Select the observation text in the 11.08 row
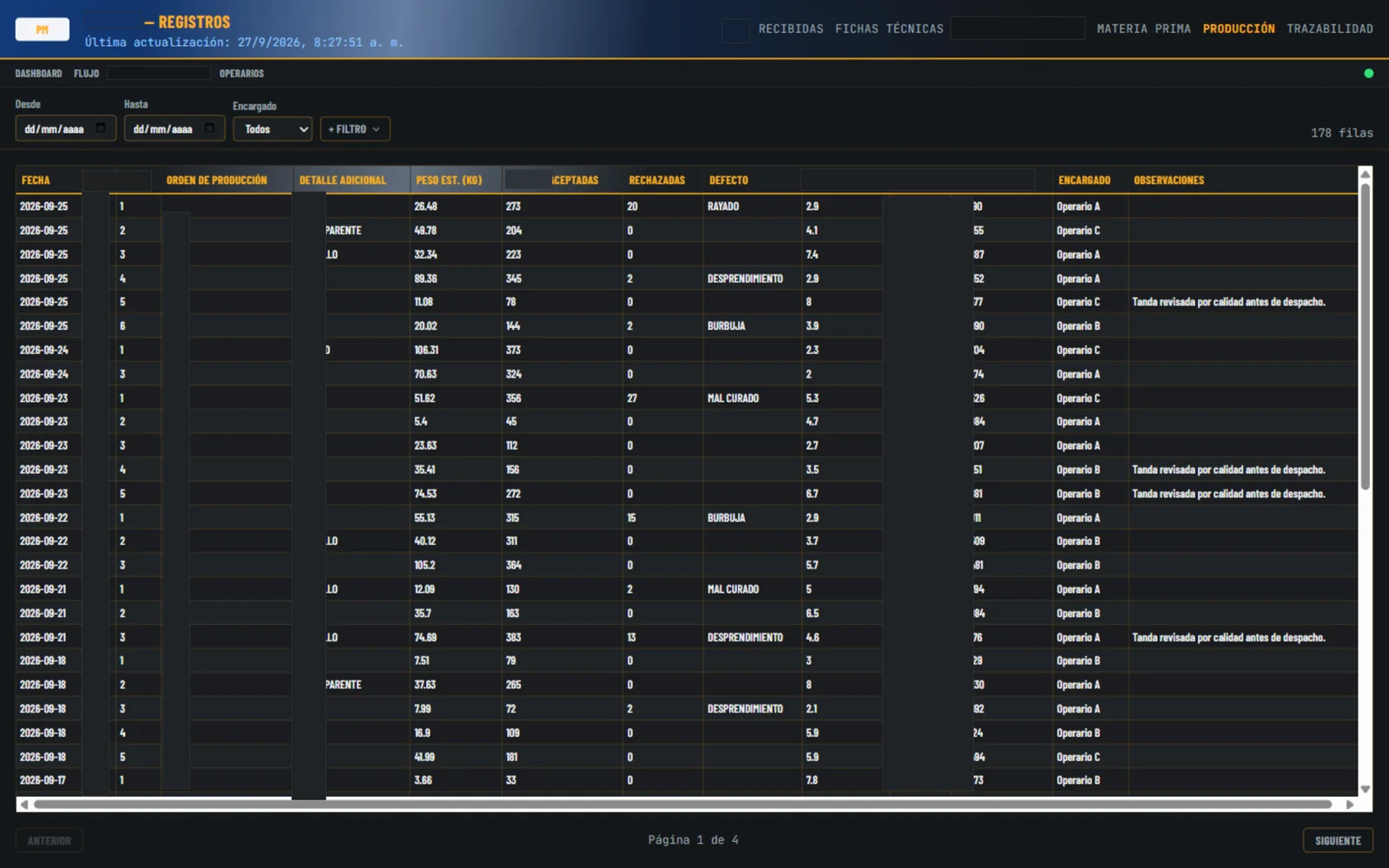Viewport: 1389px width, 868px height. [1228, 302]
